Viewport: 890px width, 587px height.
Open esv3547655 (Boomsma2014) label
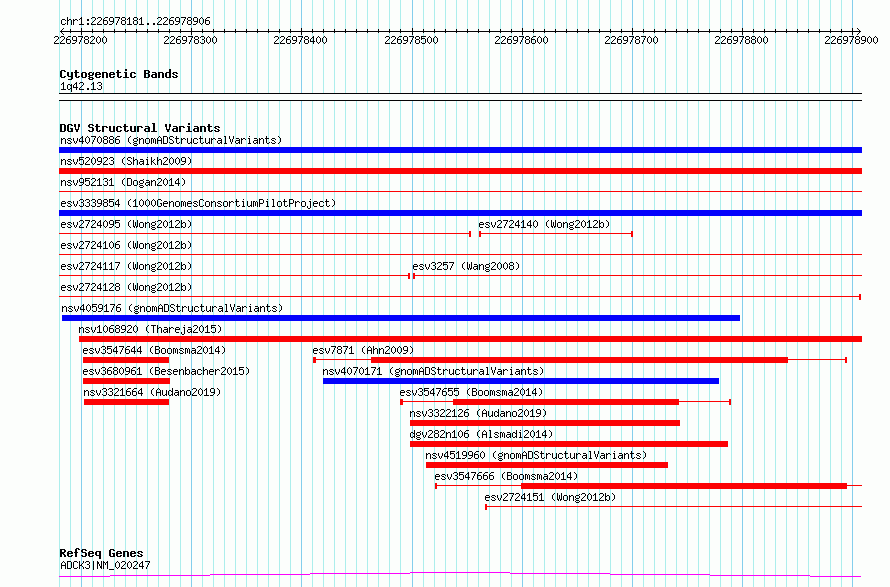pos(471,392)
